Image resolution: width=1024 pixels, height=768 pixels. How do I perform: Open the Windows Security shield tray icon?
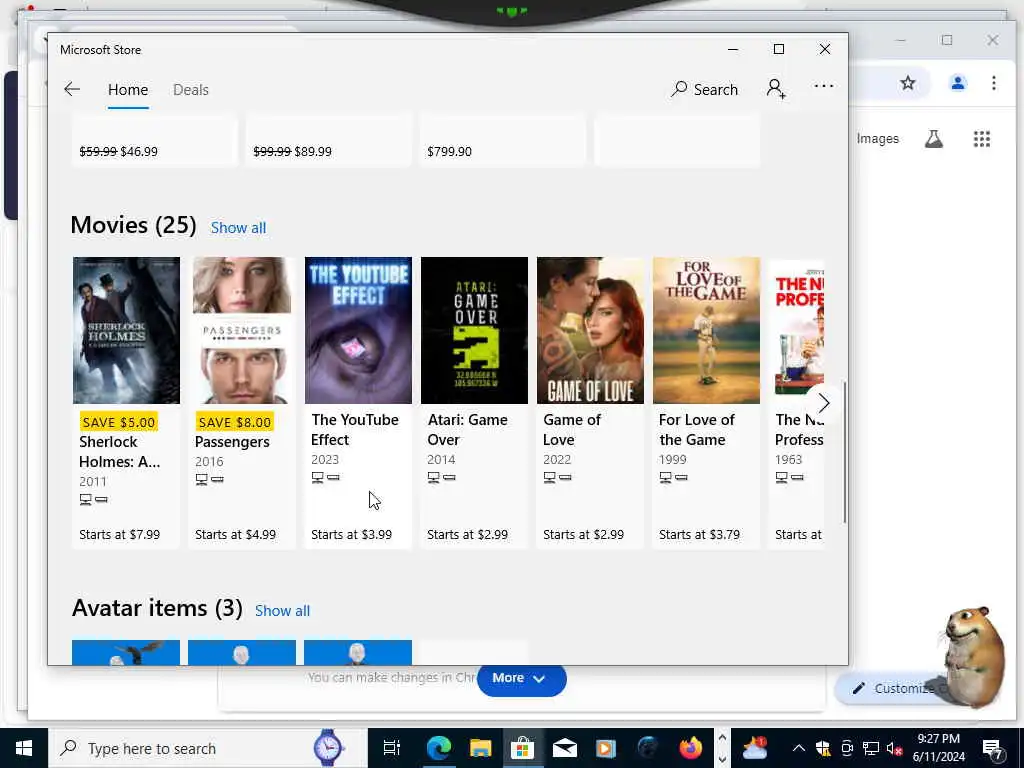point(823,748)
